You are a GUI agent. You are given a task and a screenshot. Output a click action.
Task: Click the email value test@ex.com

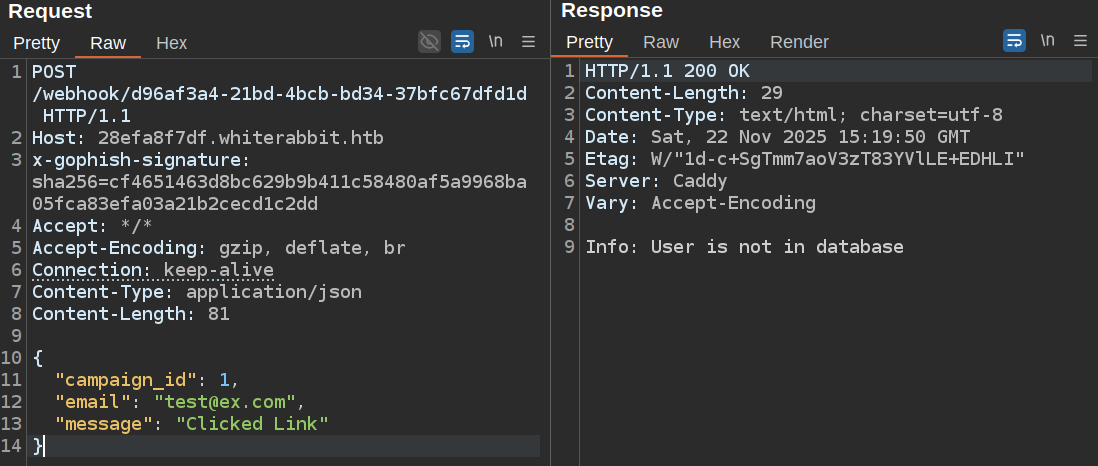228,402
